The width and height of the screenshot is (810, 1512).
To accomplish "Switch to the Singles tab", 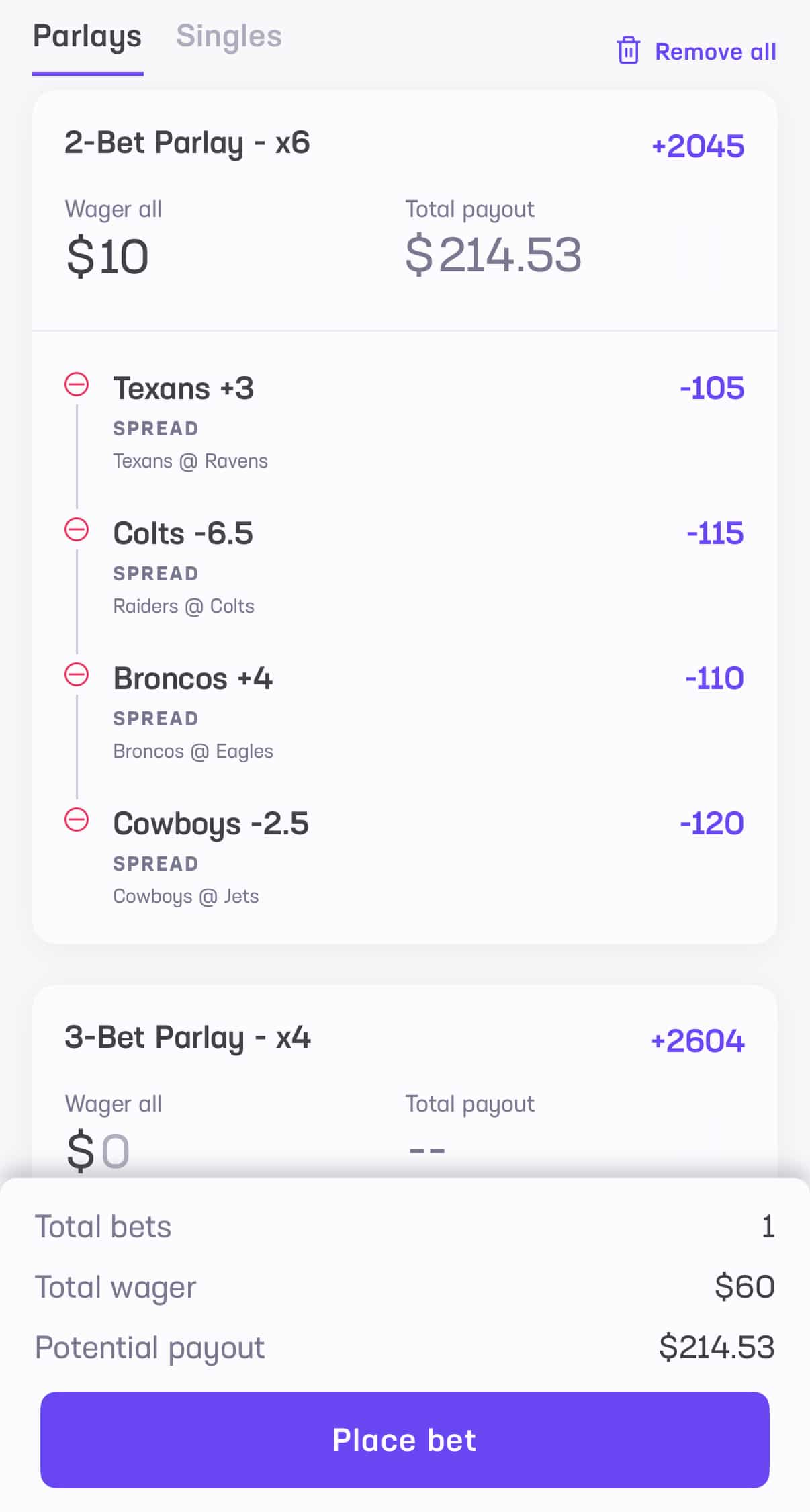I will (228, 36).
